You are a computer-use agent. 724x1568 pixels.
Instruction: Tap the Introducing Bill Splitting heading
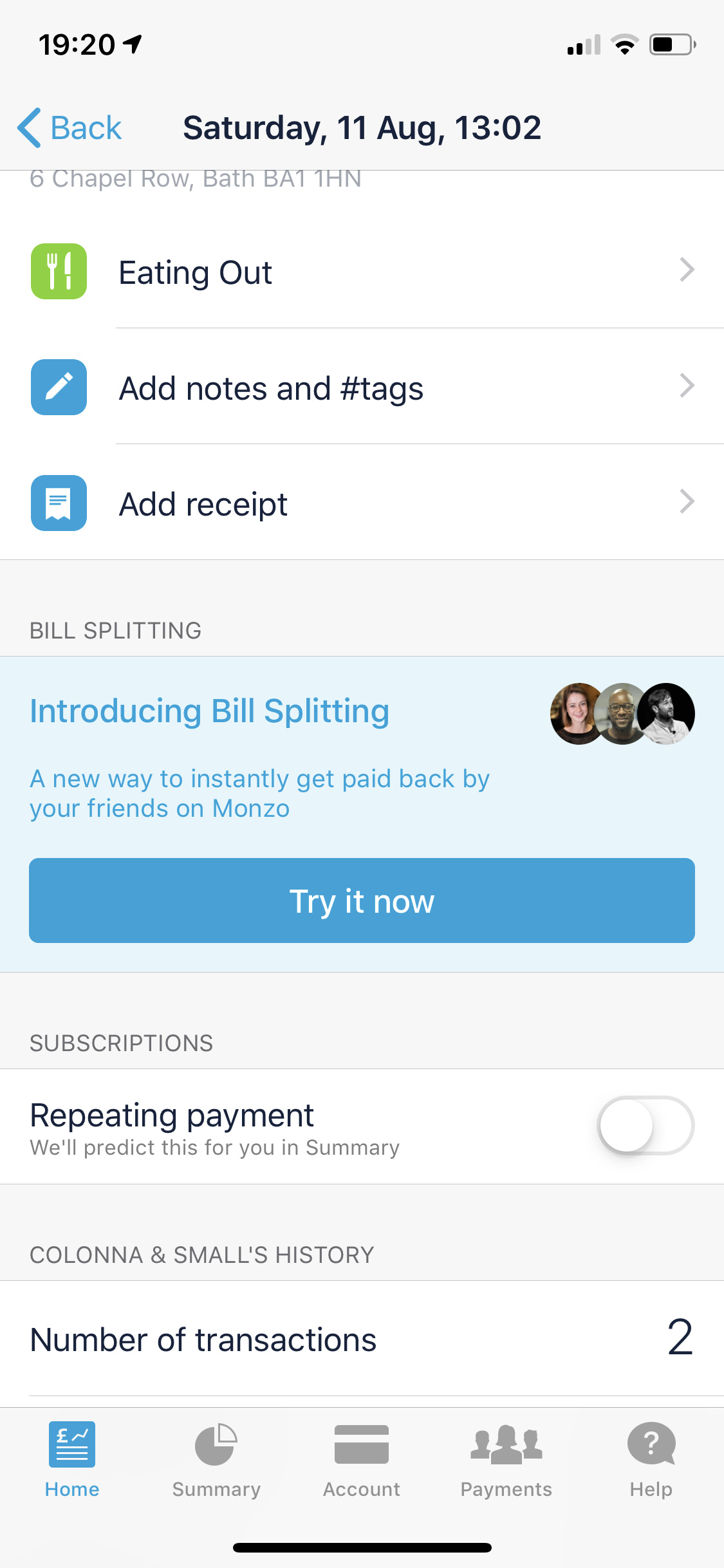210,711
